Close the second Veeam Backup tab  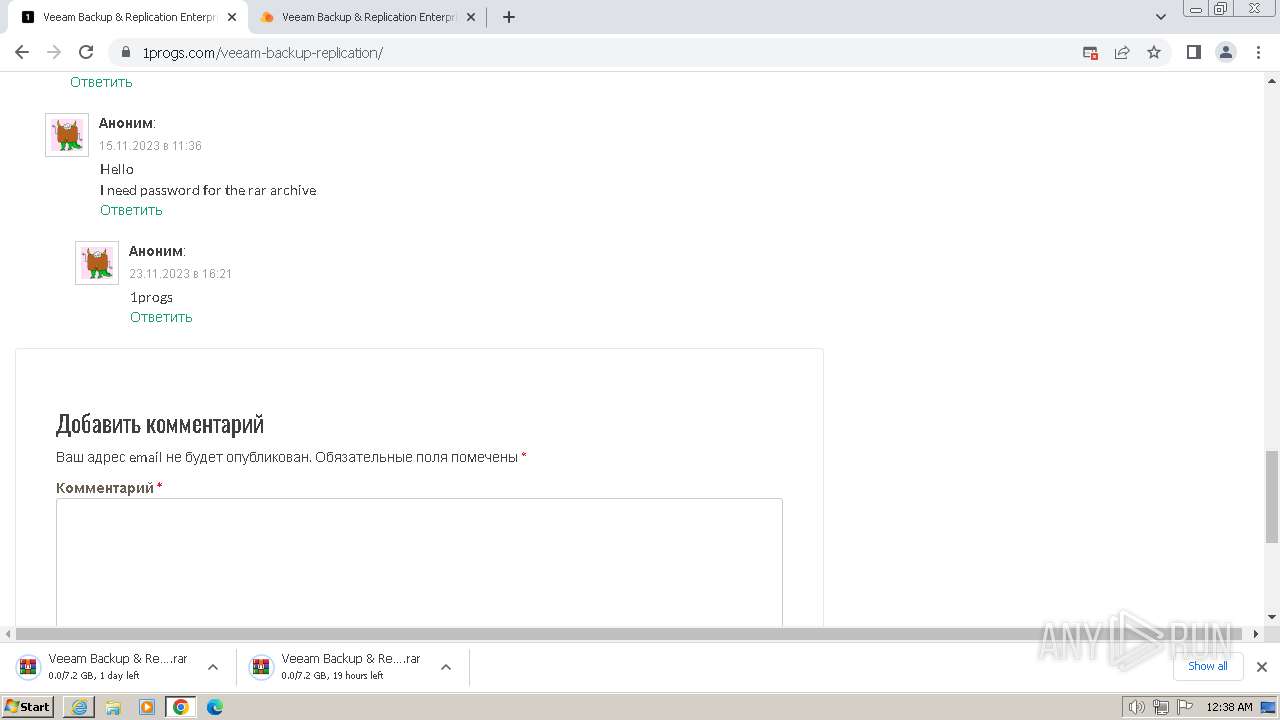tap(471, 17)
